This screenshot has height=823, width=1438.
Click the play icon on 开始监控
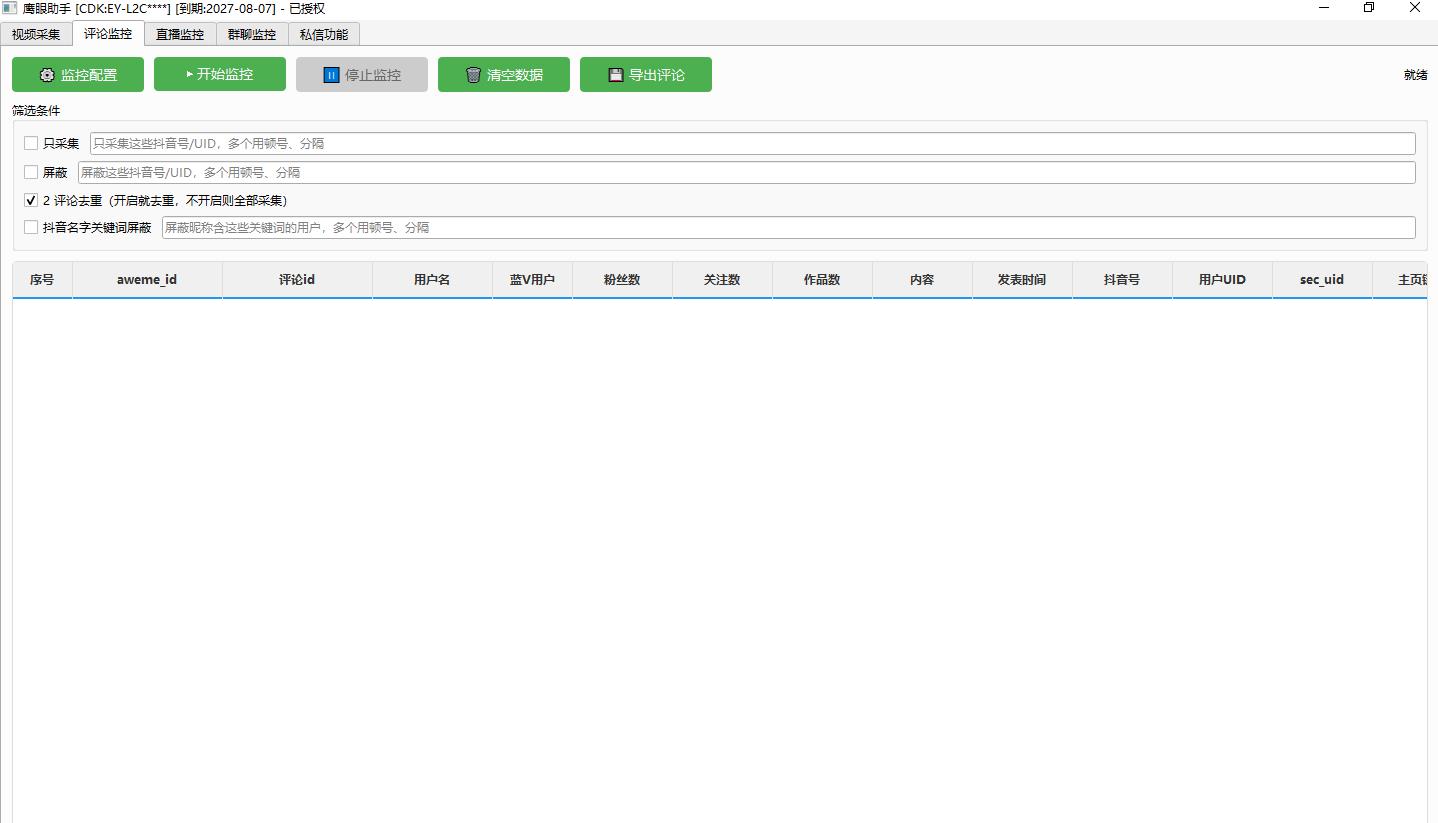190,74
